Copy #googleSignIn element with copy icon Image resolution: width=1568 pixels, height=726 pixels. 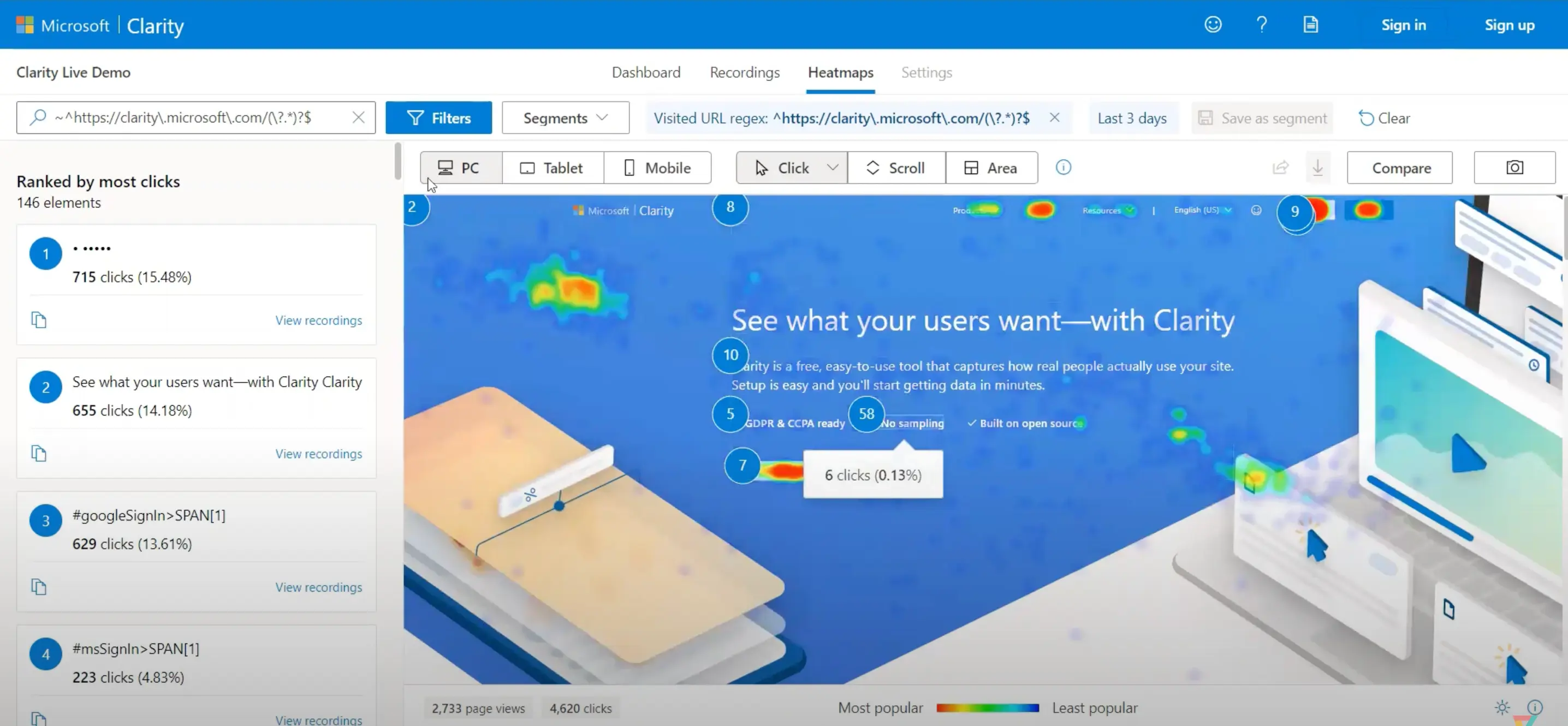38,587
